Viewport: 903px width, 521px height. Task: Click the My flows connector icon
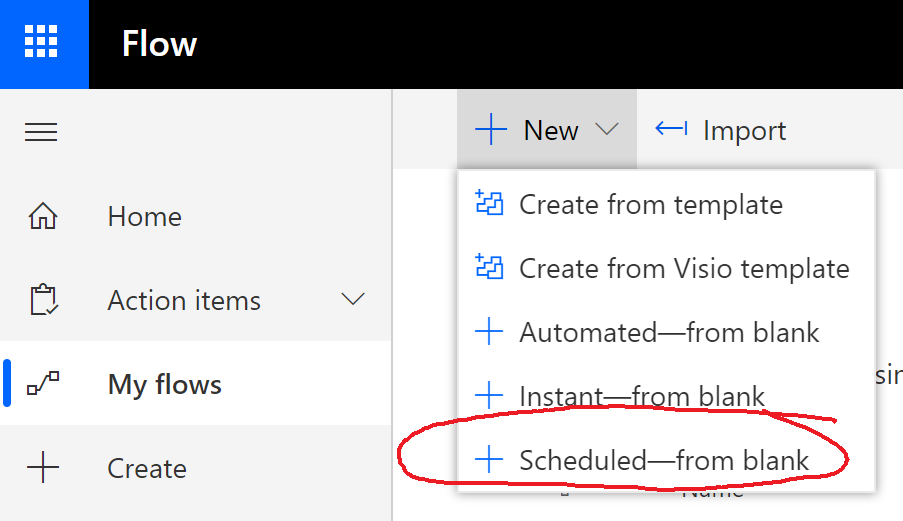(42, 385)
